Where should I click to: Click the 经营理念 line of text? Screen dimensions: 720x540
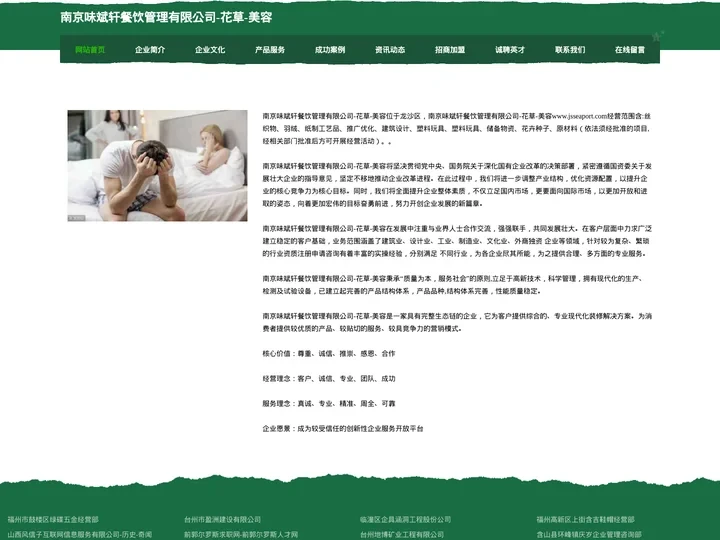(x=329, y=378)
